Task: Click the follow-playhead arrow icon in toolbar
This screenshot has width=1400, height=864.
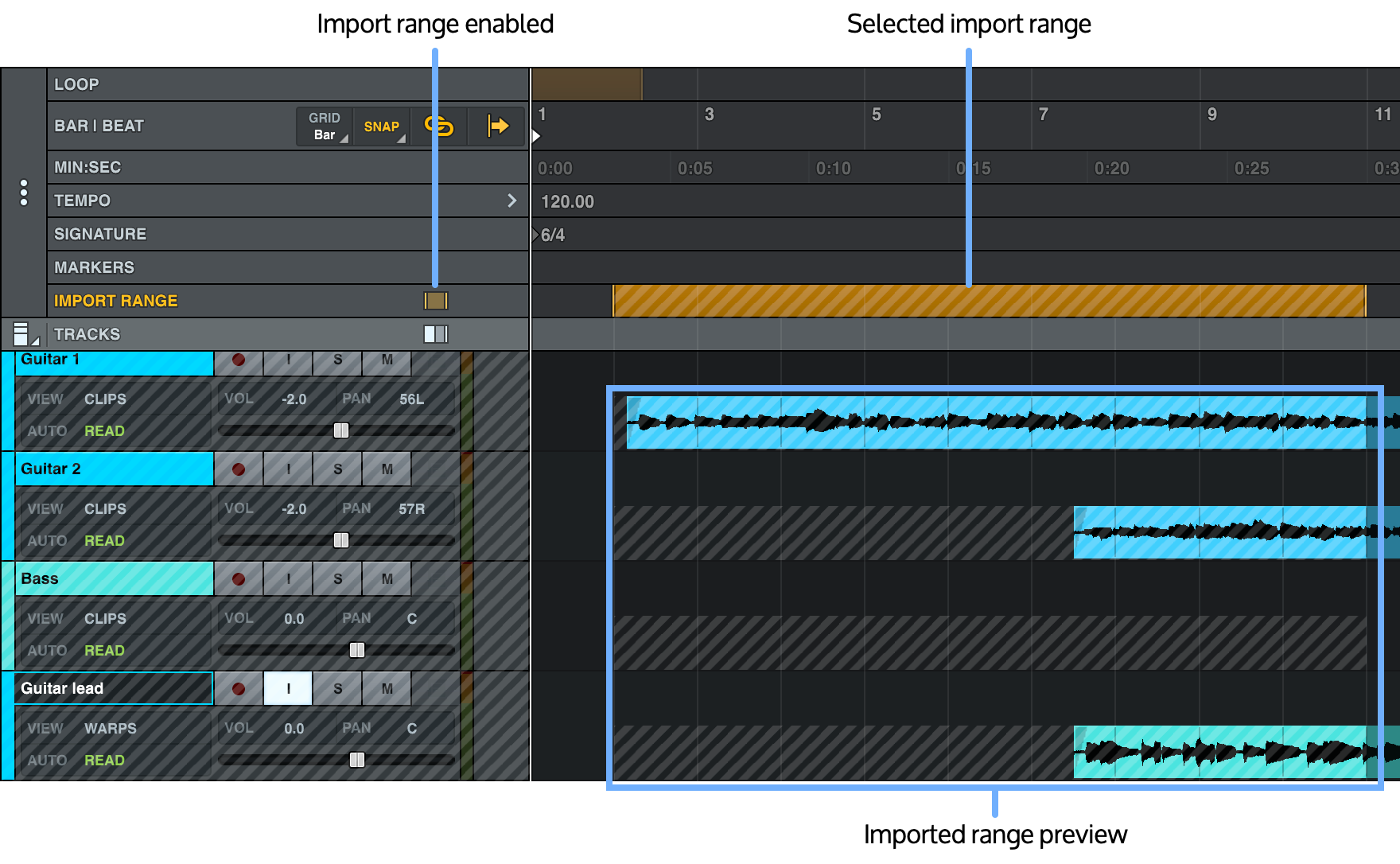Action: pos(497,126)
